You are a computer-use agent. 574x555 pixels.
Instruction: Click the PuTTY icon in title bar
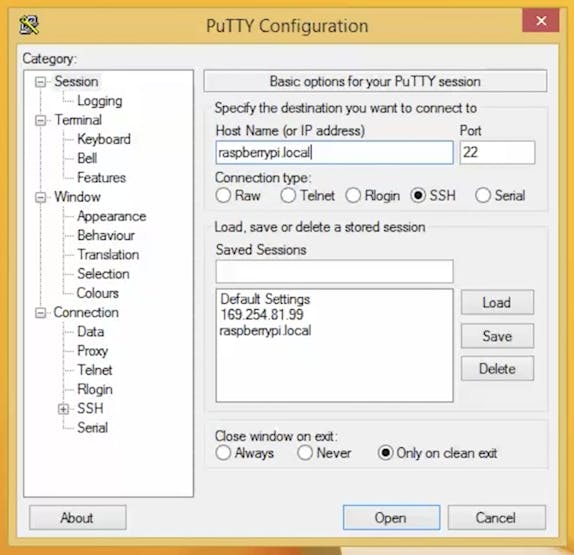pyautogui.click(x=29, y=25)
